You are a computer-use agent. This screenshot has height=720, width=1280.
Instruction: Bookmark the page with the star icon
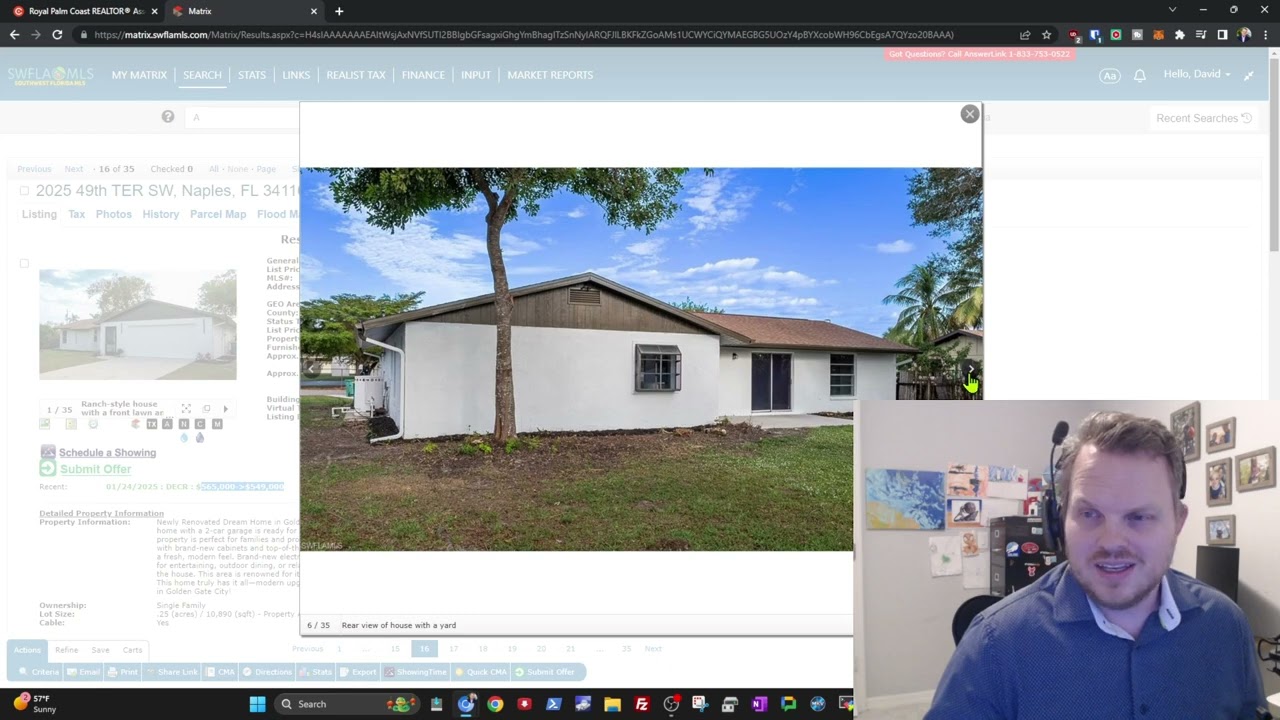(x=1046, y=34)
